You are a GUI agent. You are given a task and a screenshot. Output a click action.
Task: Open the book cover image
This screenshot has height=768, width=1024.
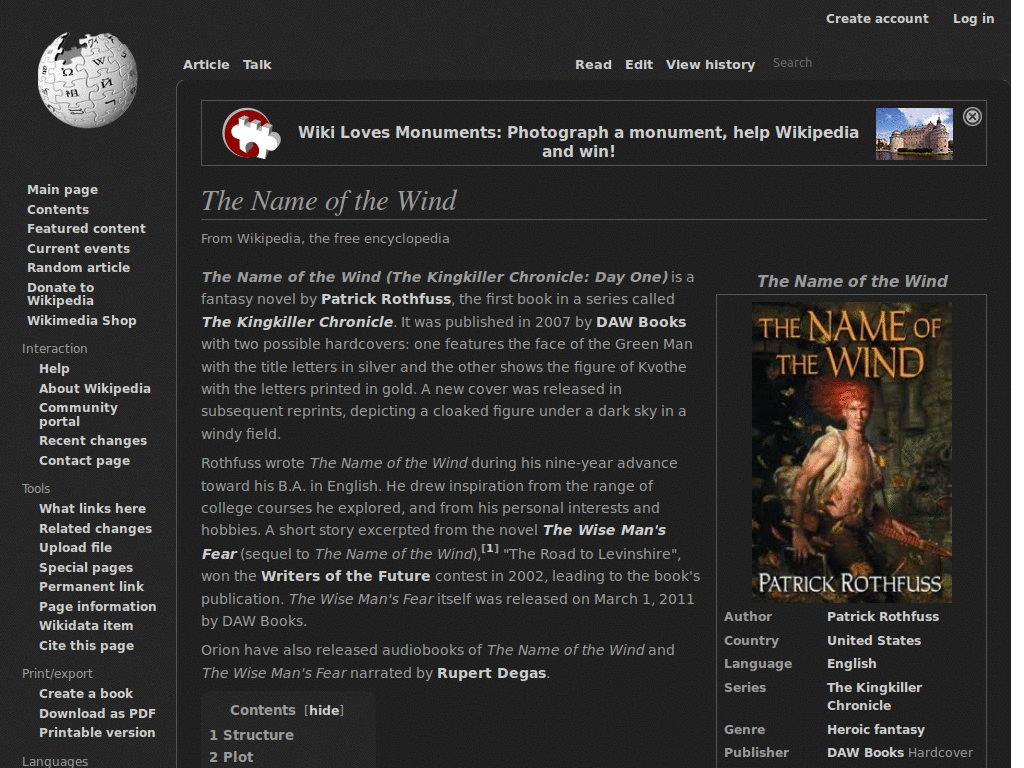851,452
